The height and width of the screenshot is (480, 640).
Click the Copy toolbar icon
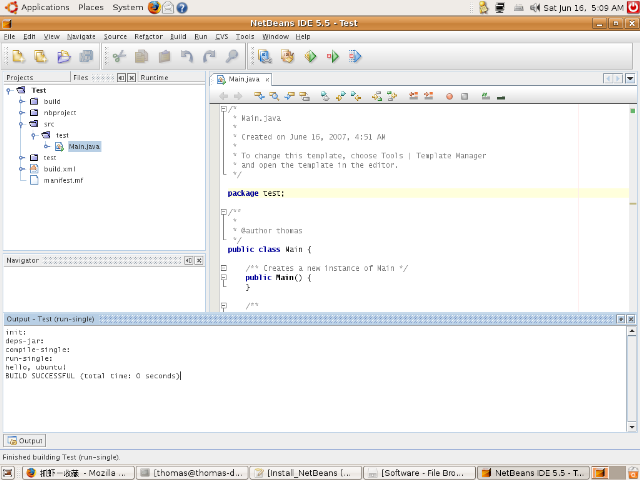(142, 56)
